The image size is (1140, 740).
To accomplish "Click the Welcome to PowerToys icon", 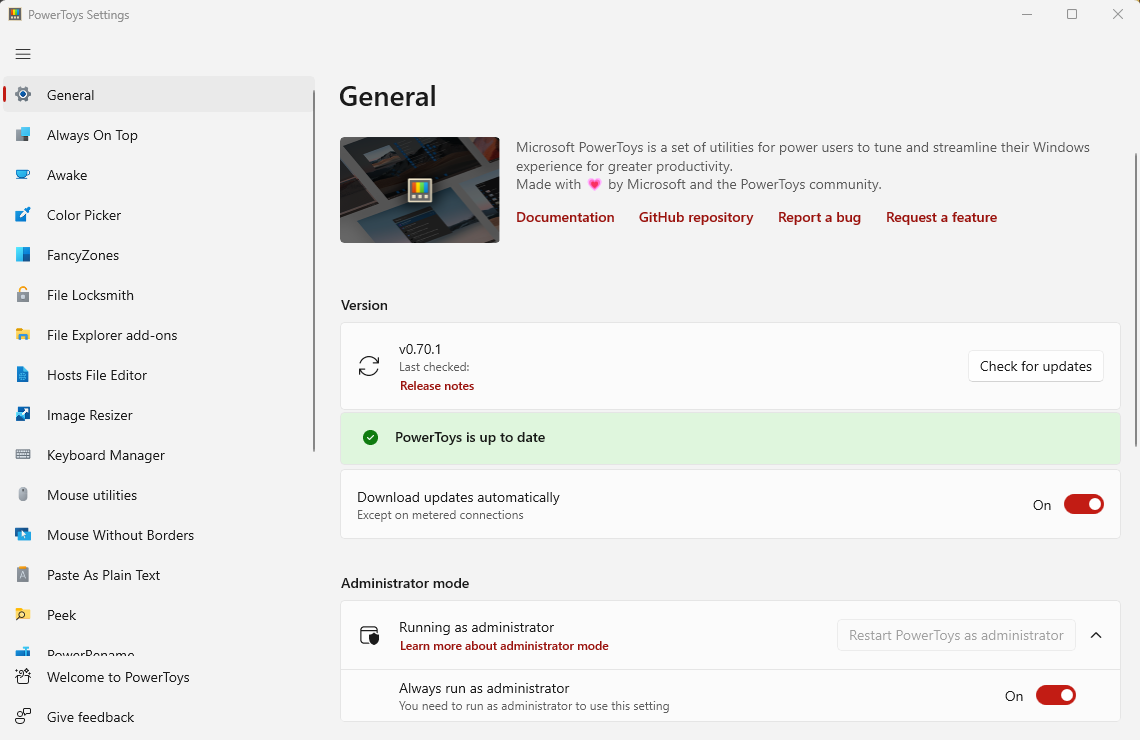I will [x=23, y=677].
